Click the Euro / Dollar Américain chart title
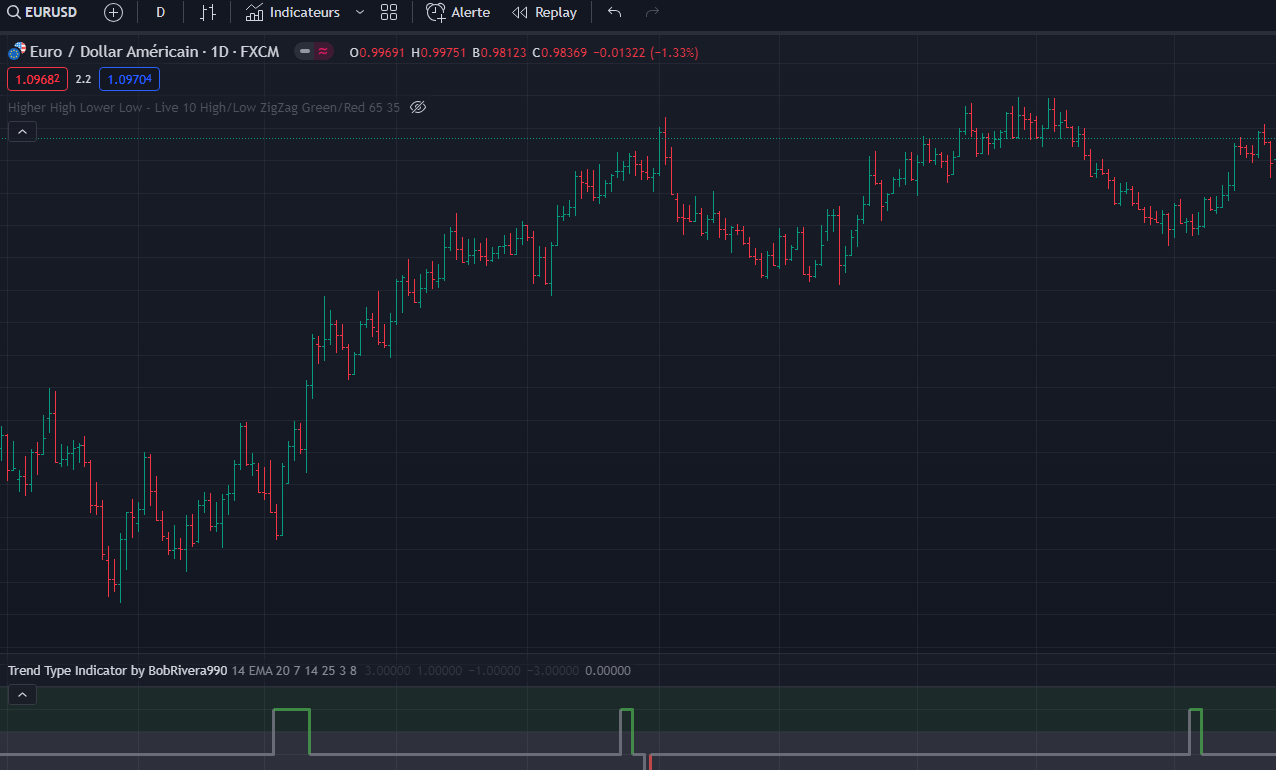 pos(154,52)
